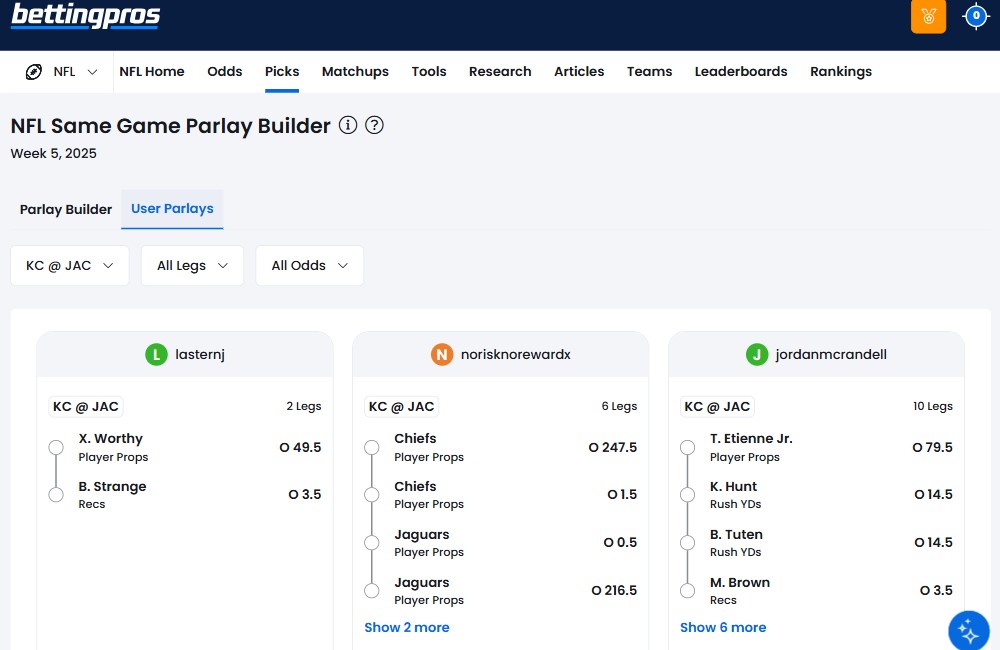Go to the Matchups menu item

355,72
